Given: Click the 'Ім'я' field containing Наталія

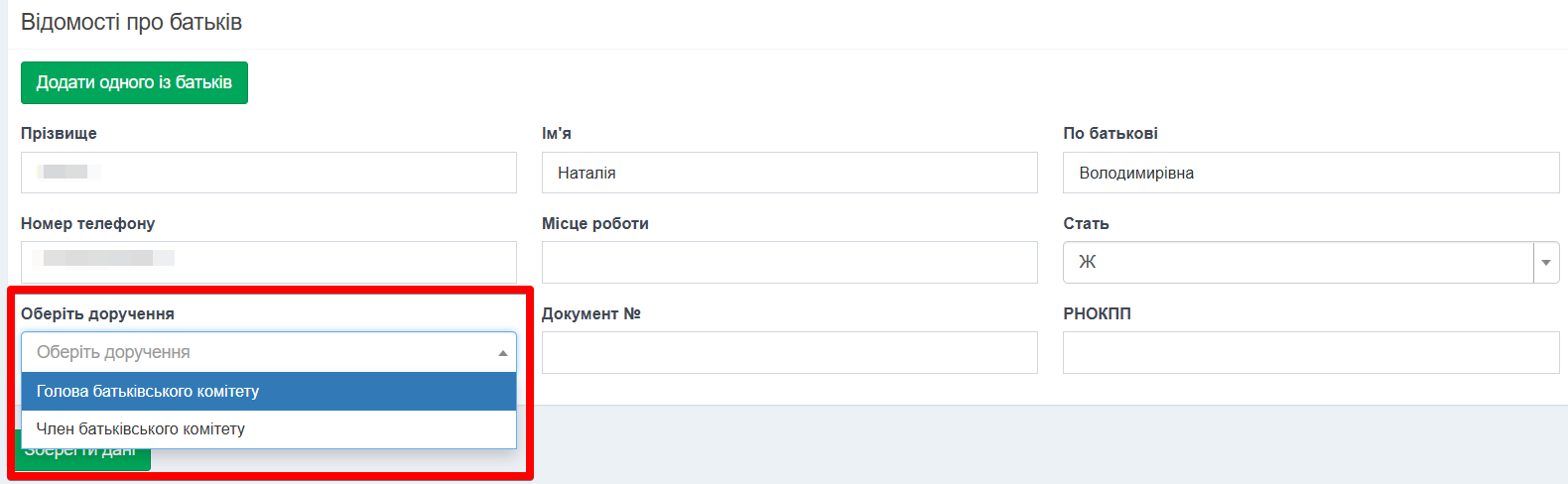Looking at the screenshot, I should point(789,173).
